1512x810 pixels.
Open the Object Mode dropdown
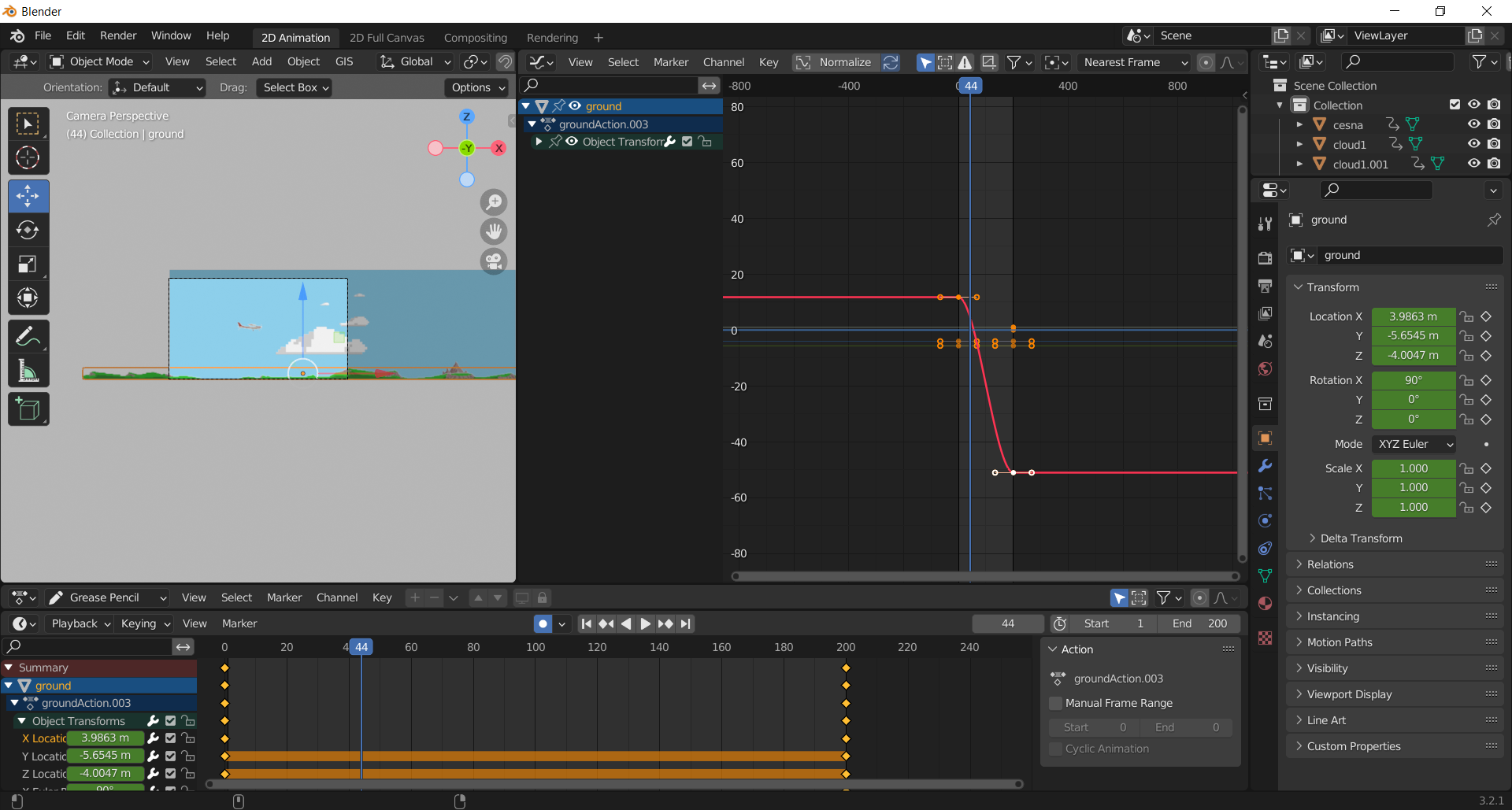click(100, 61)
